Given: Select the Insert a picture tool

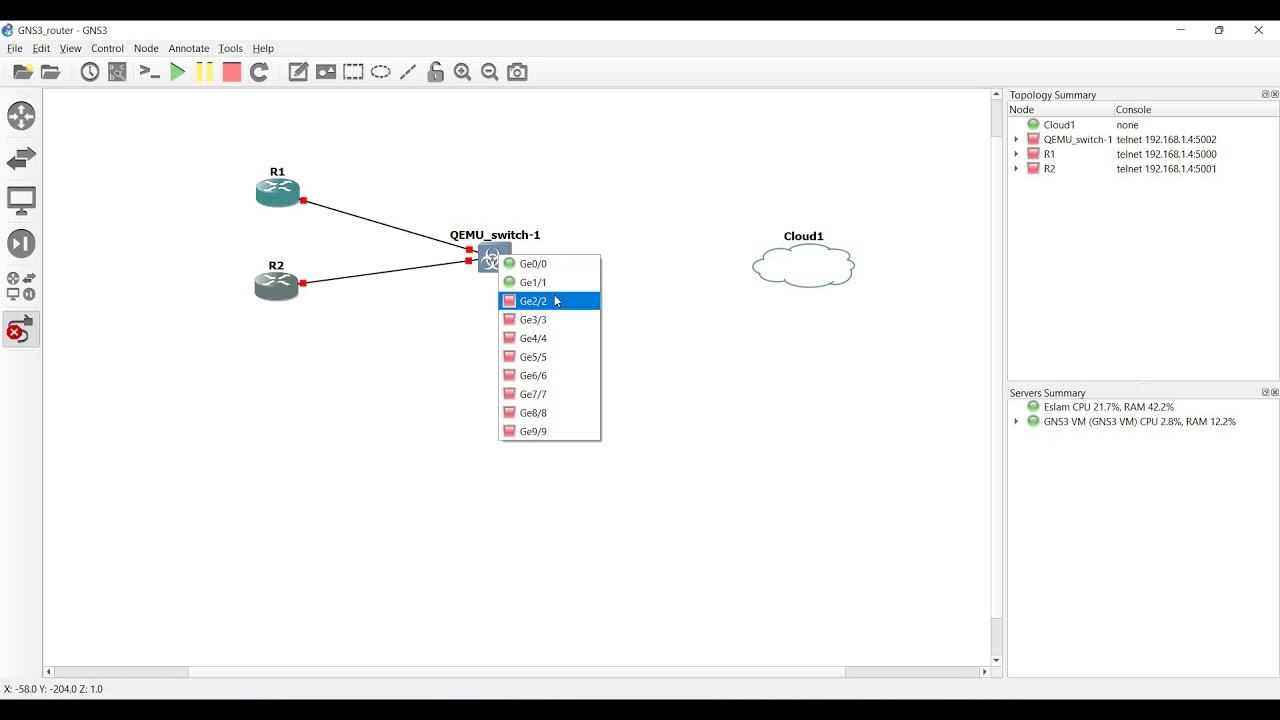Looking at the screenshot, I should (x=326, y=72).
